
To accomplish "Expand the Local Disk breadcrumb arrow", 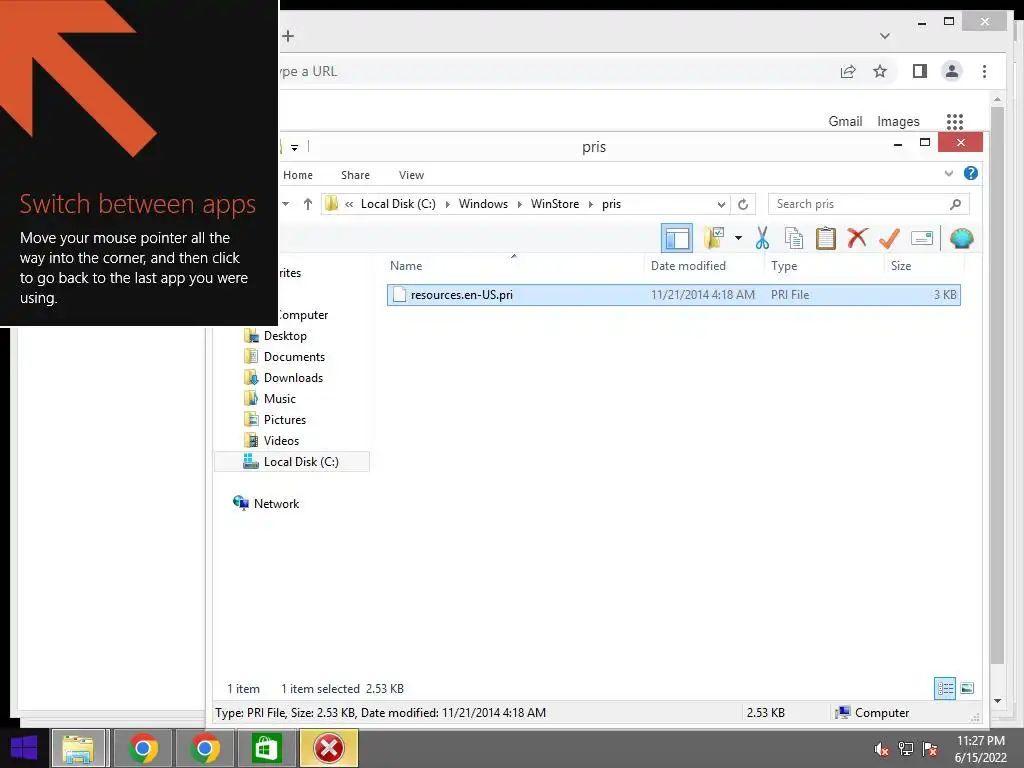I will point(447,204).
